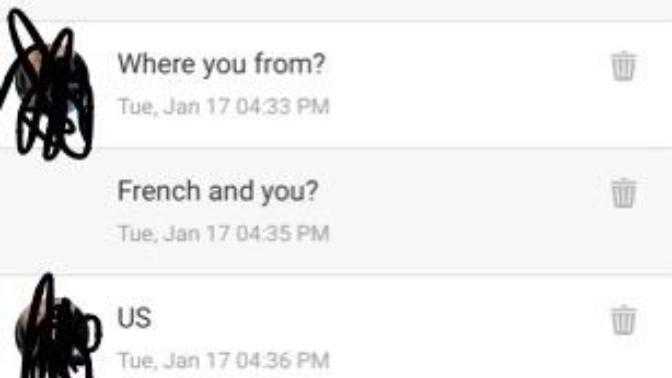672x378 pixels.
Task: Click the gray strip above the first message
Action: point(336,9)
